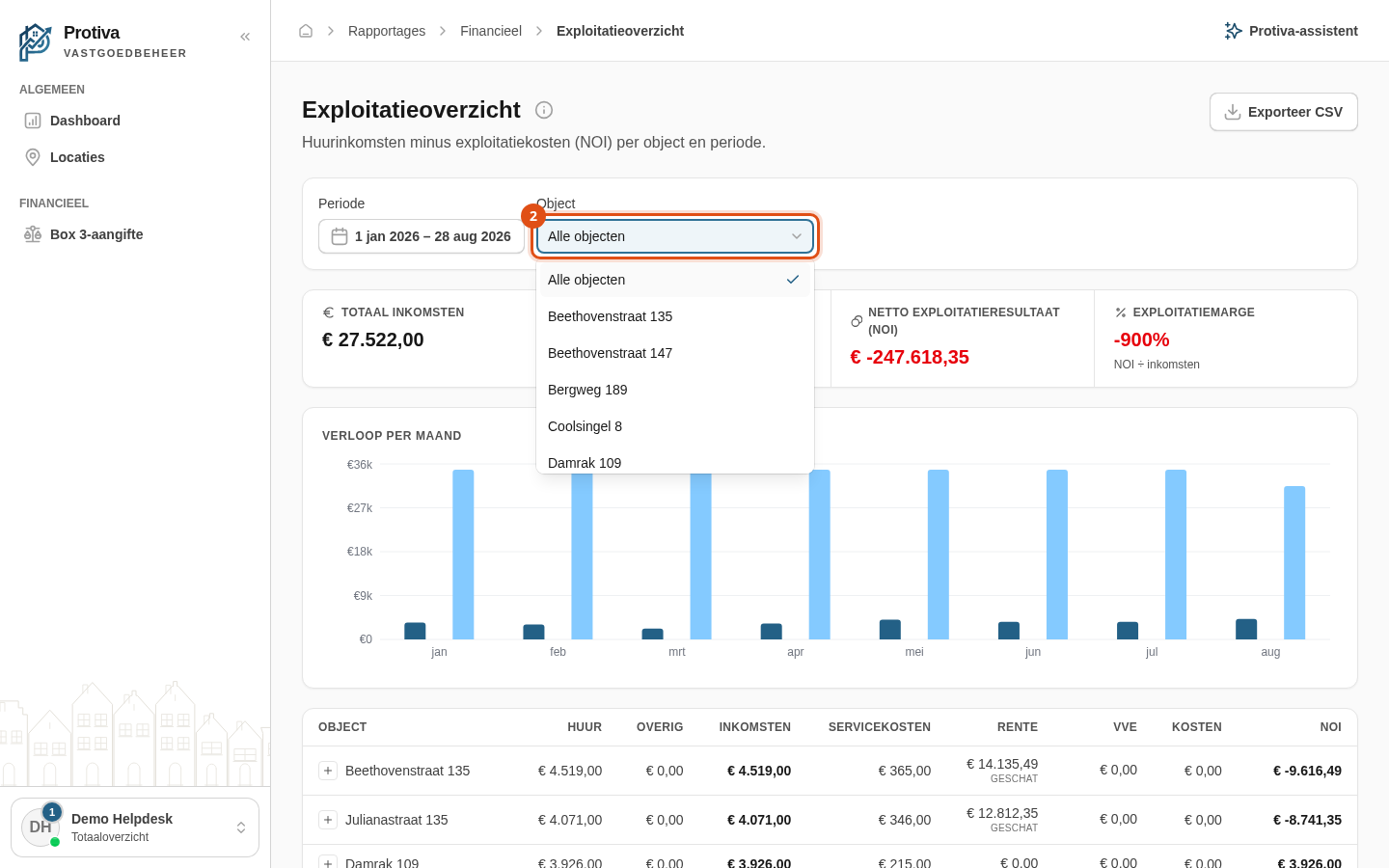Click Rapportages breadcrumb link

point(387,31)
